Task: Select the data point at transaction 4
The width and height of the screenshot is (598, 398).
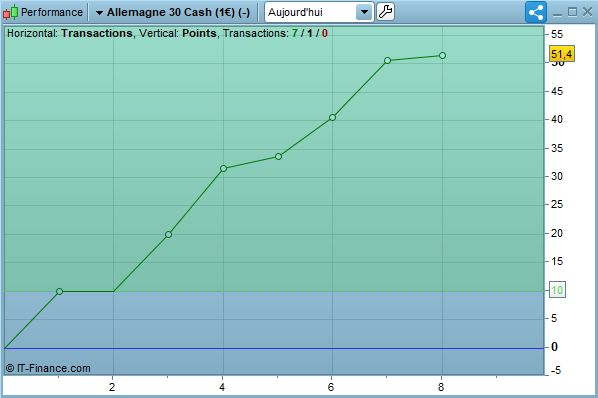Action: click(x=223, y=169)
